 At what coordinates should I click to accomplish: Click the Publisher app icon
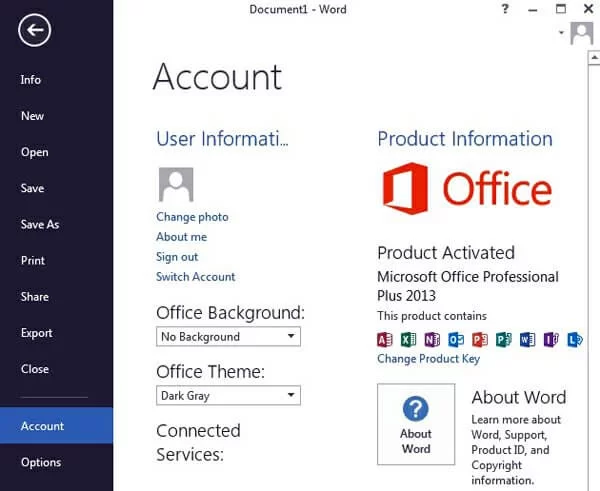point(504,339)
